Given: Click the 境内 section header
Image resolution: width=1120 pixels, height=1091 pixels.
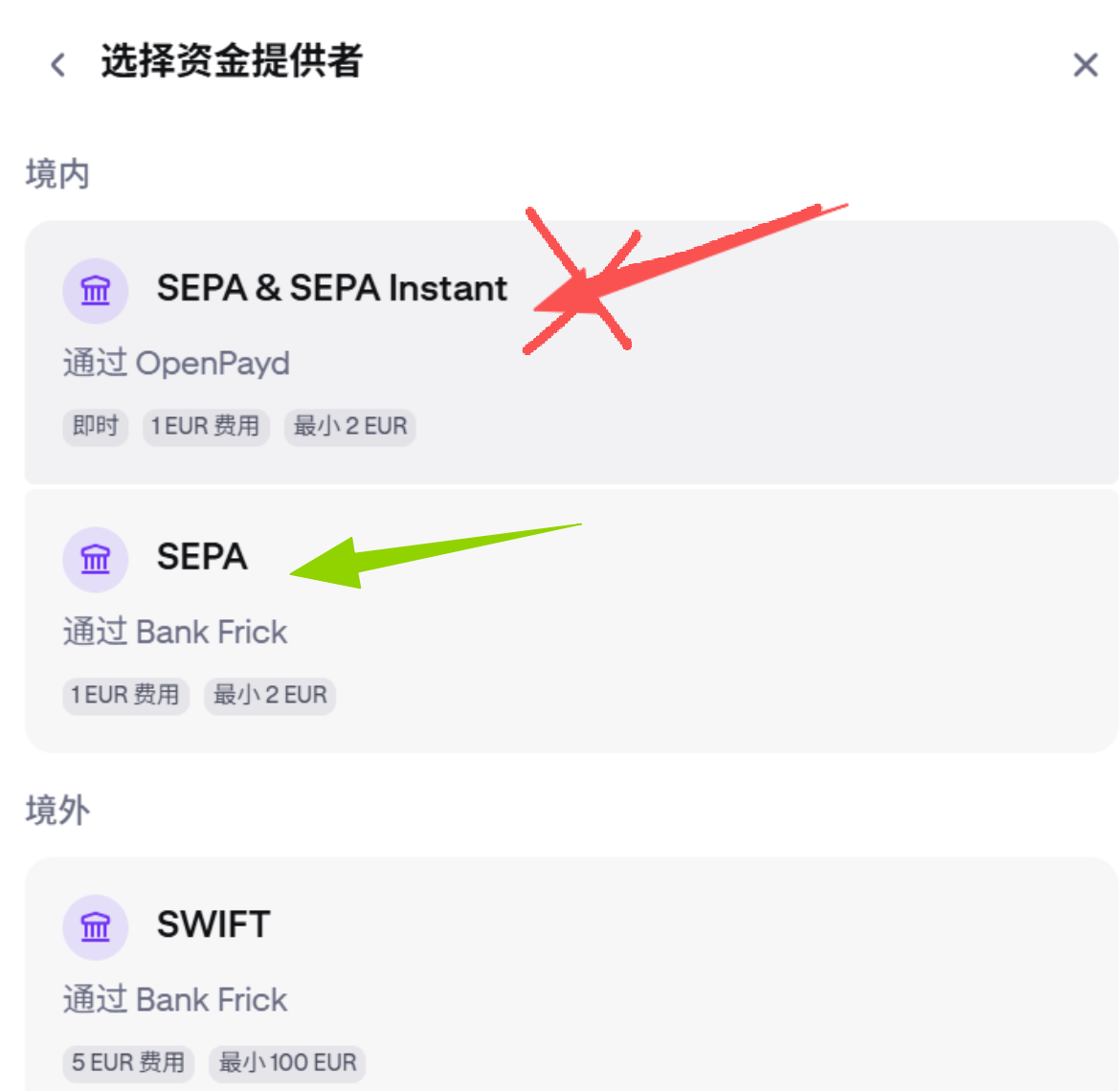Looking at the screenshot, I should [57, 173].
